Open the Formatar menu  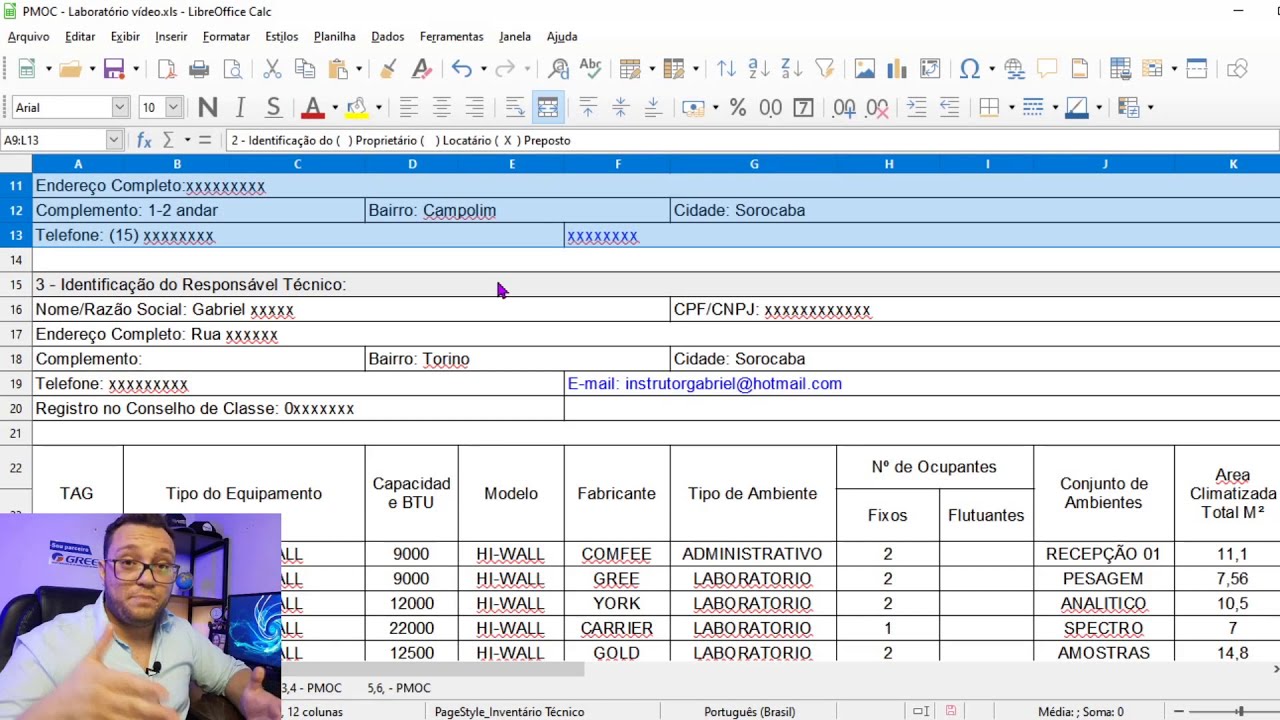pyautogui.click(x=226, y=36)
